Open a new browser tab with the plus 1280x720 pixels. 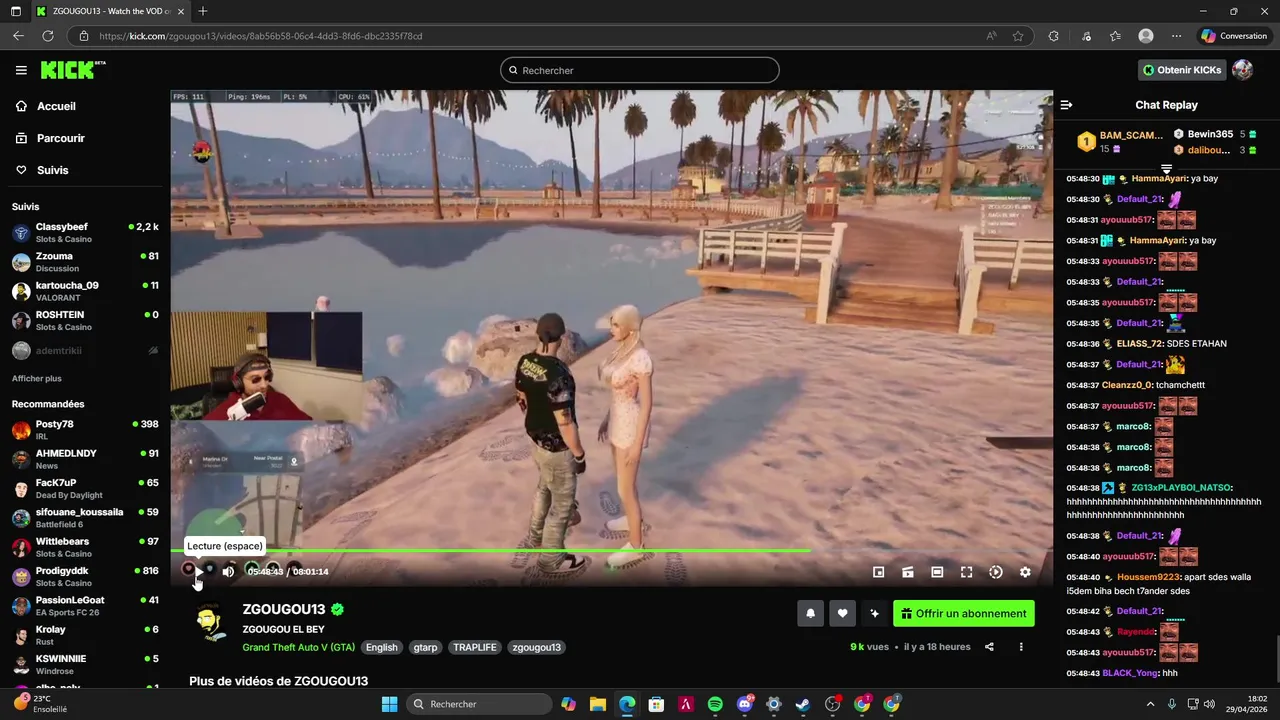[x=203, y=11]
